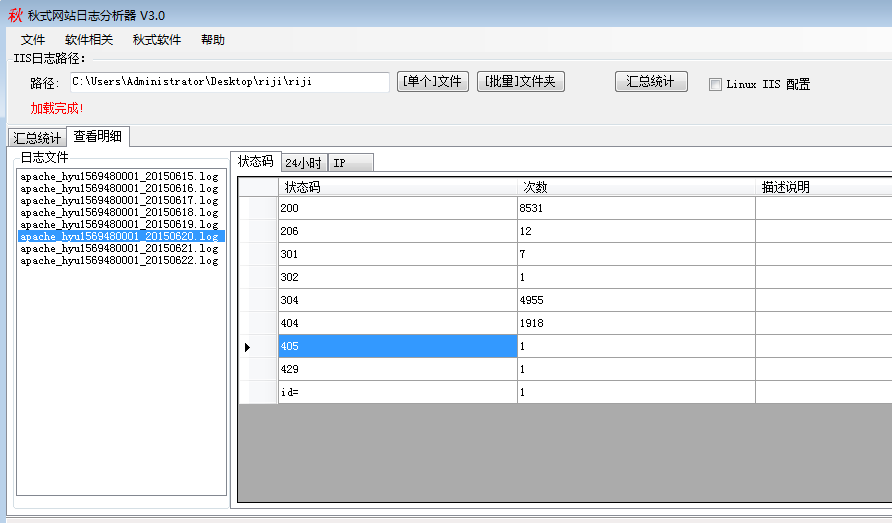Viewport: 892px width, 523px height.
Task: Switch to the 汇总统计 tab
Action: tap(37, 138)
